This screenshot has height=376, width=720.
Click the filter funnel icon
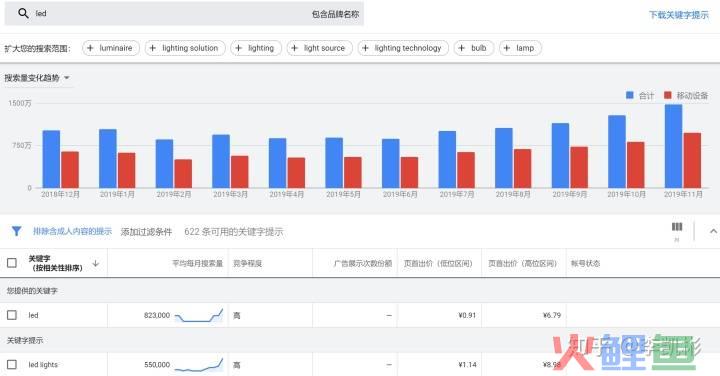(x=17, y=231)
